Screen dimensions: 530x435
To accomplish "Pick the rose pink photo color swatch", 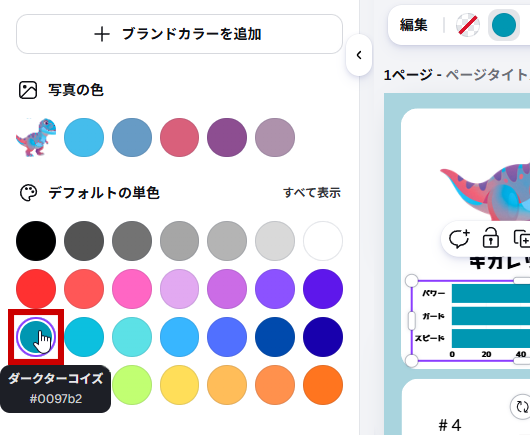I will pos(179,137).
